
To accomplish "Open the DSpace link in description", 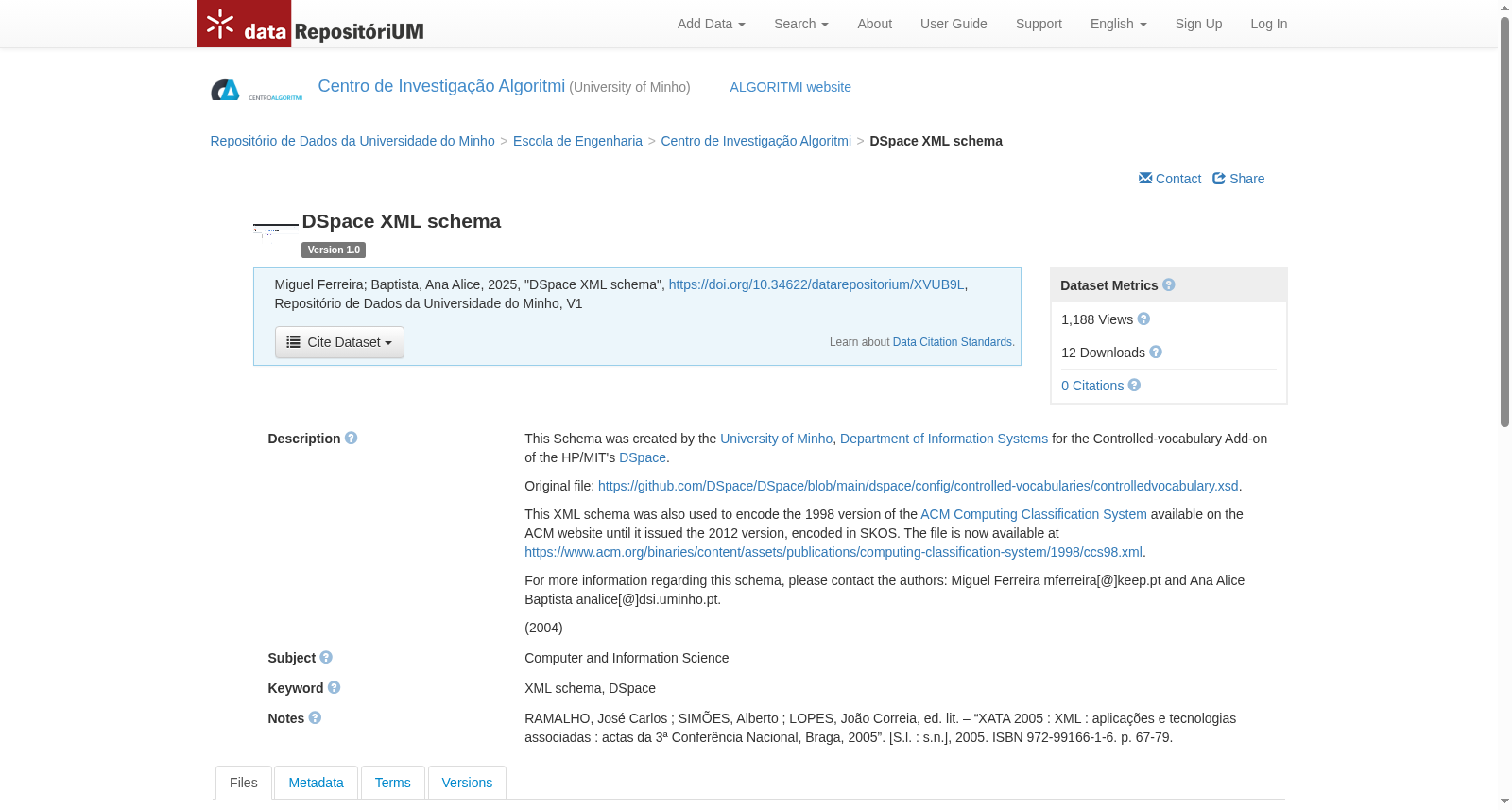I will pyautogui.click(x=643, y=457).
